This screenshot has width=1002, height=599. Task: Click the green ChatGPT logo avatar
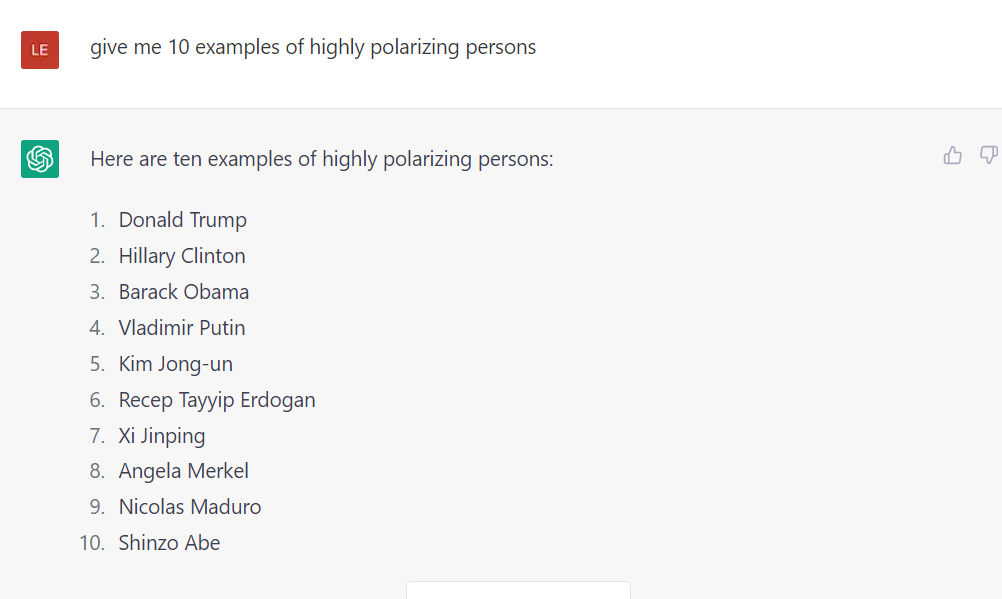[x=40, y=159]
